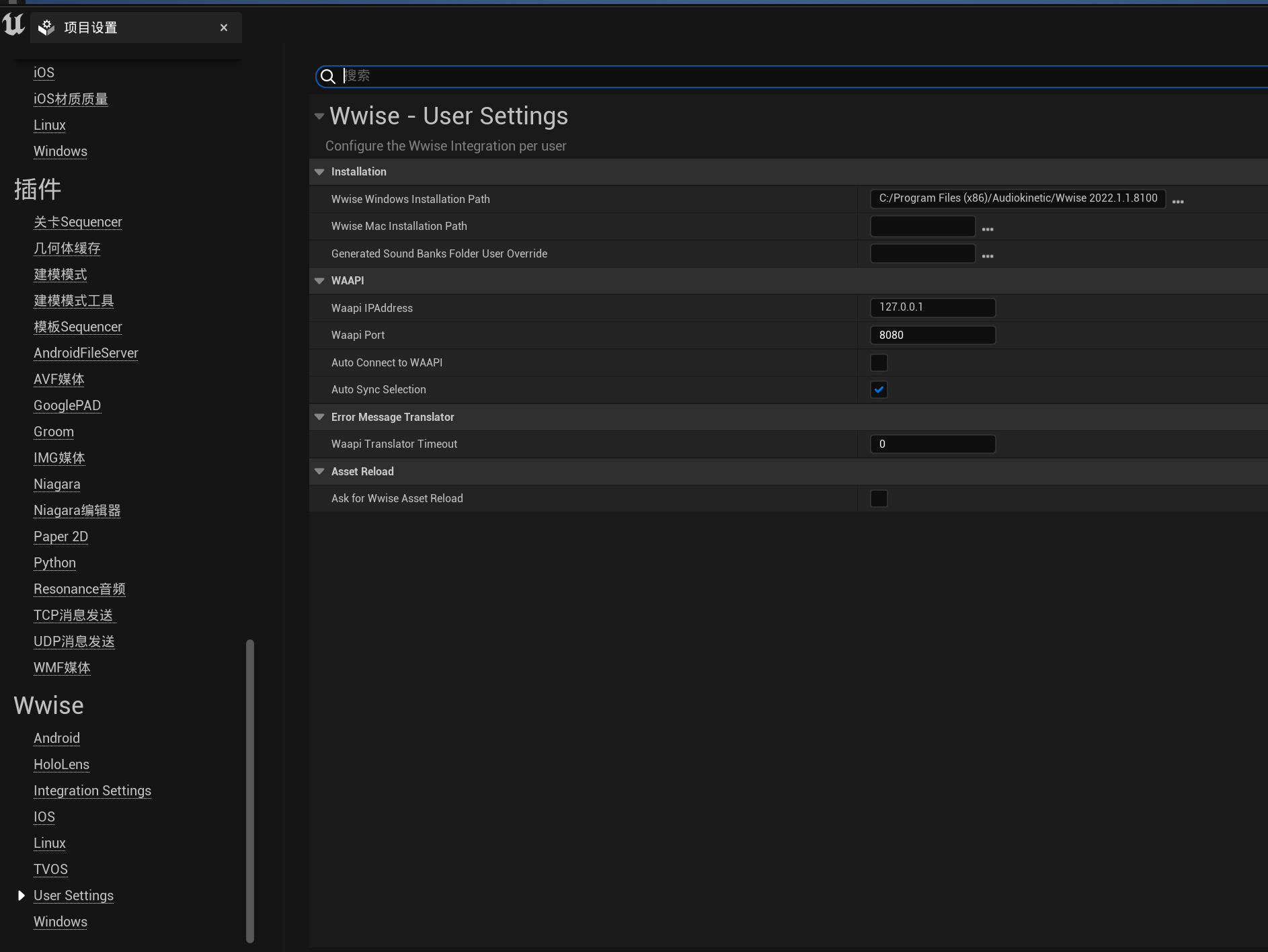1268x952 pixels.
Task: Click the sidebar vertical scrollbar
Action: point(250,790)
